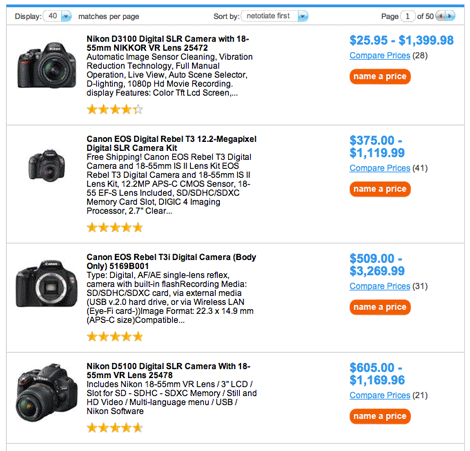Select the Sort by combo box field
This screenshot has height=451, width=470.
[275, 16]
